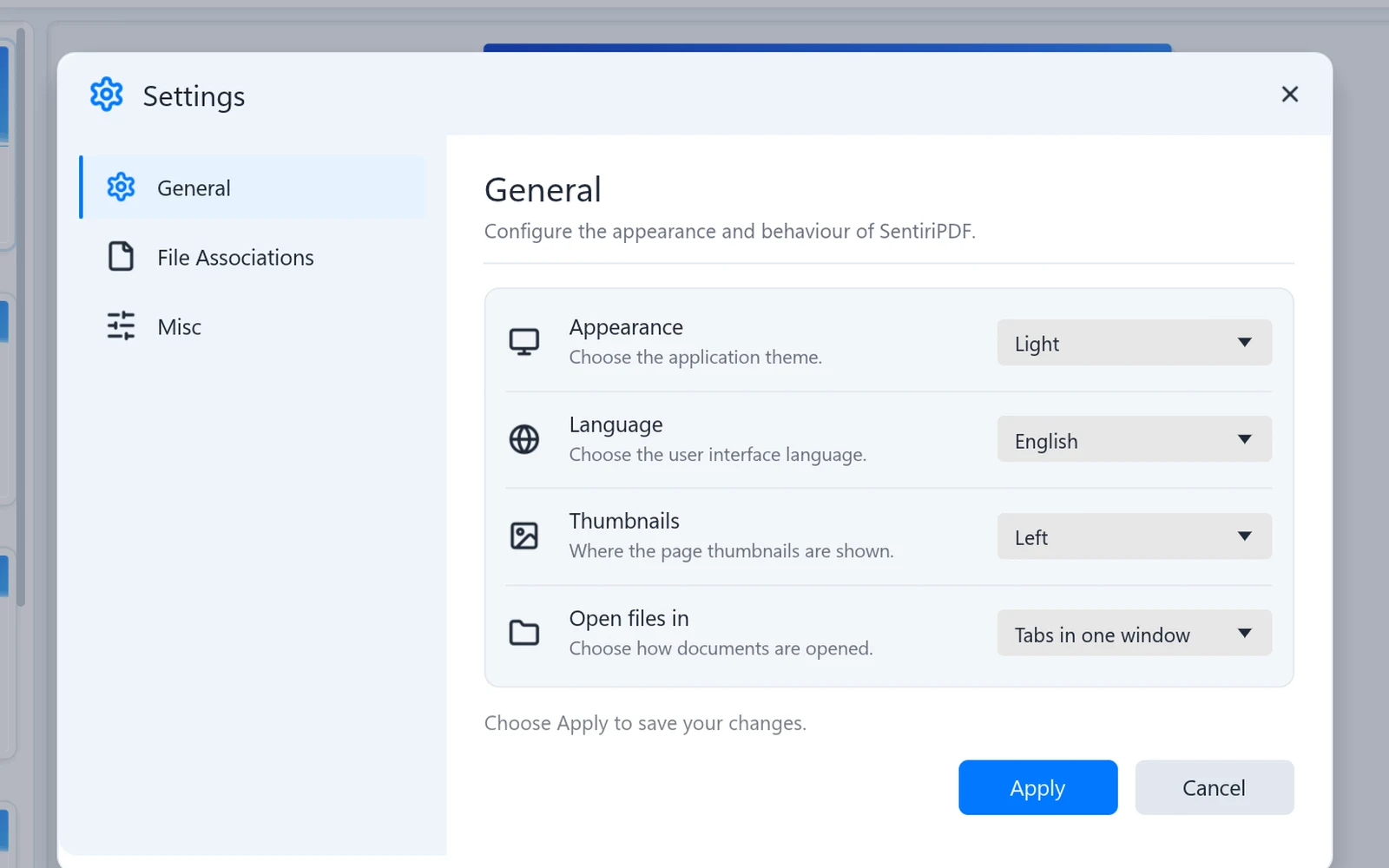The image size is (1389, 868).
Task: Close the Settings dialog
Action: (1290, 94)
